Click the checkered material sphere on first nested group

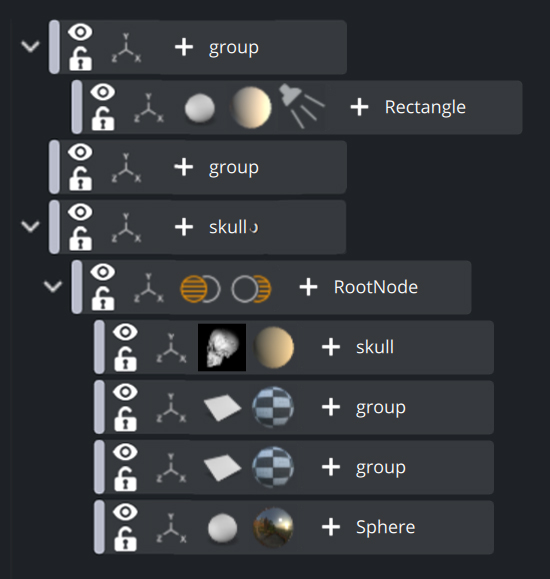click(x=273, y=407)
